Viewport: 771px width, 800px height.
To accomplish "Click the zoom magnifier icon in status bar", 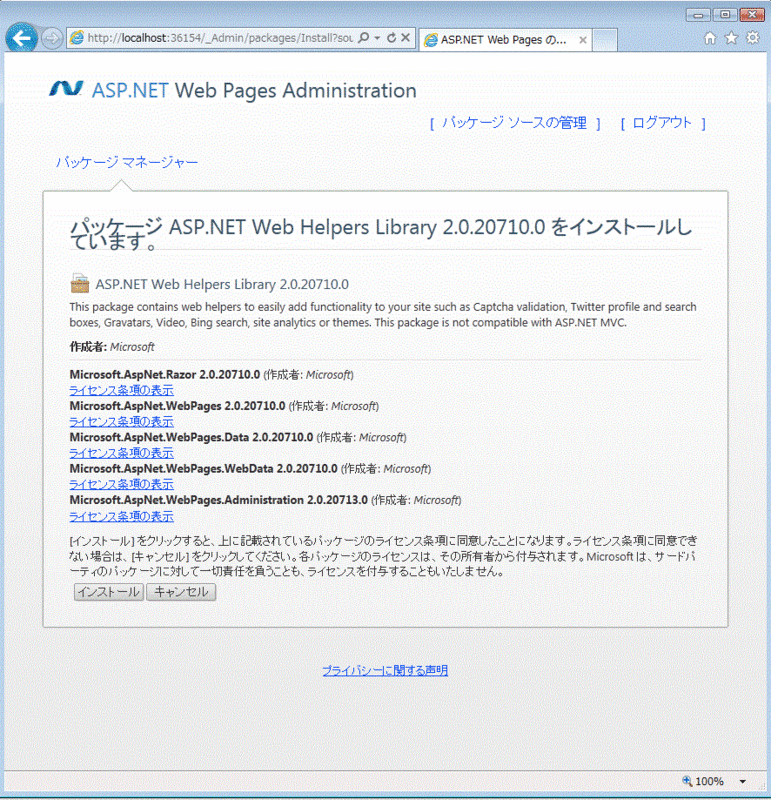I will [x=687, y=781].
